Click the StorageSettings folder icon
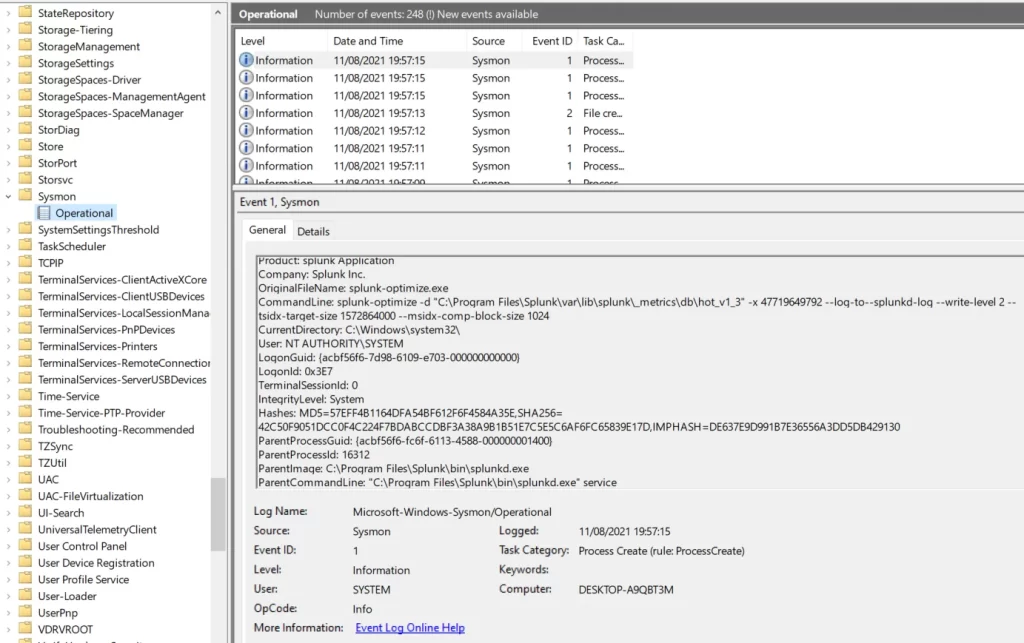 pos(25,62)
